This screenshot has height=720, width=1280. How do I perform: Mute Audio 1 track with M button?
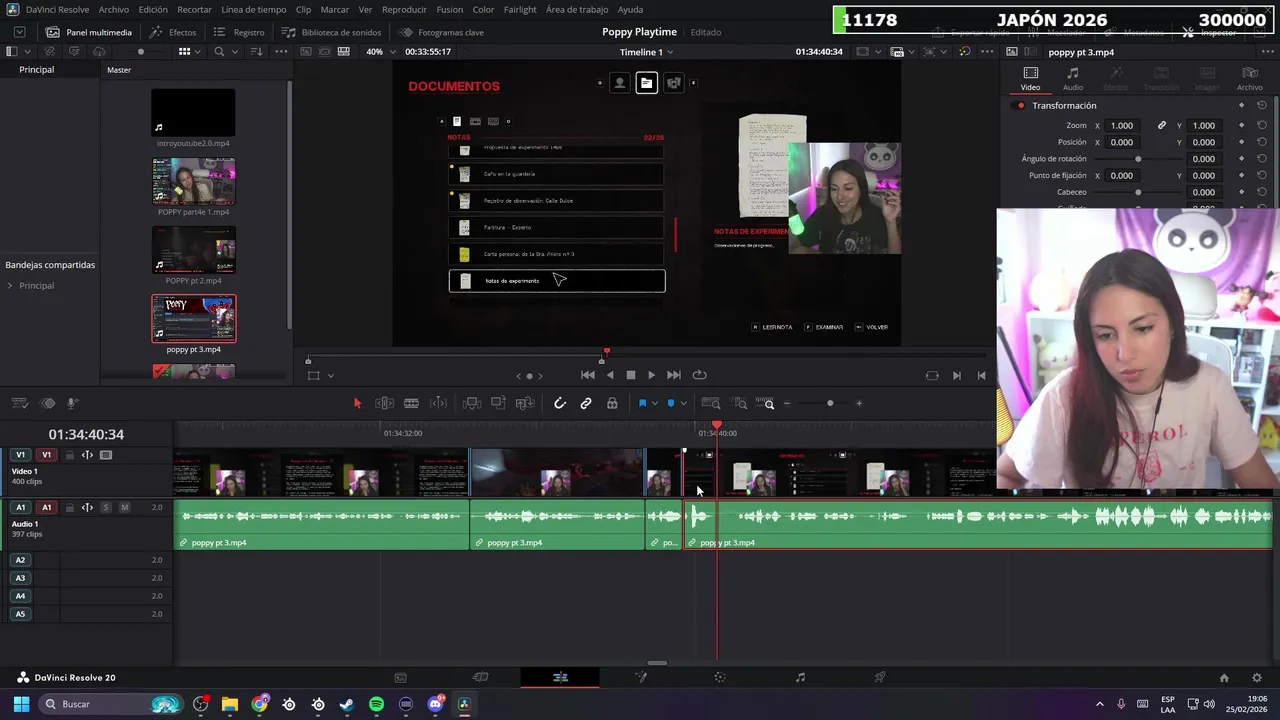(x=124, y=507)
